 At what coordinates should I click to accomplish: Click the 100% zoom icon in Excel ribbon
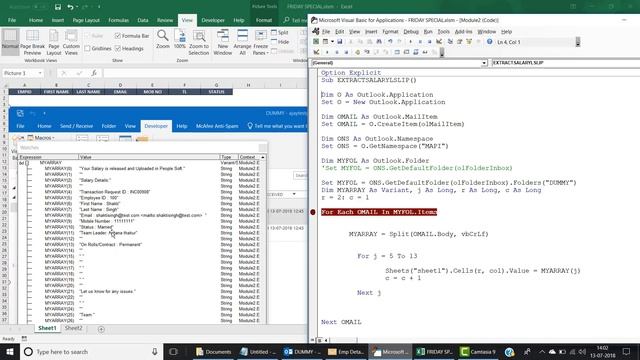tap(180, 40)
